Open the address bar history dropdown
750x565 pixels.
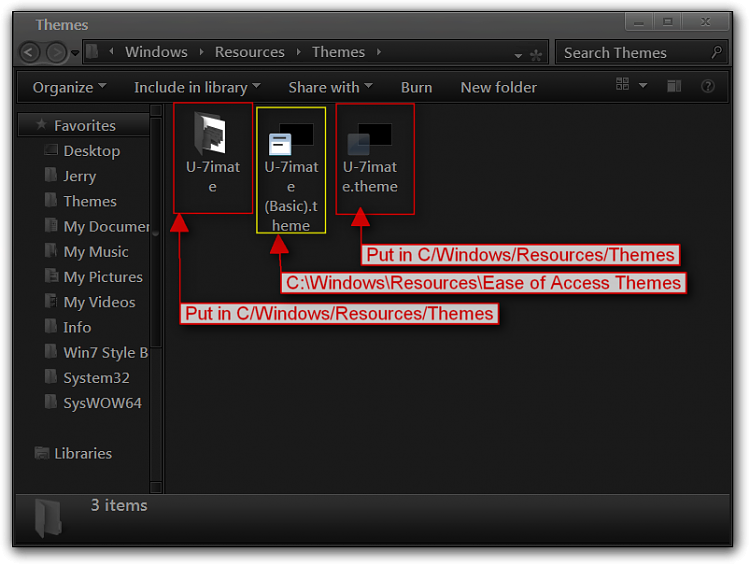518,55
